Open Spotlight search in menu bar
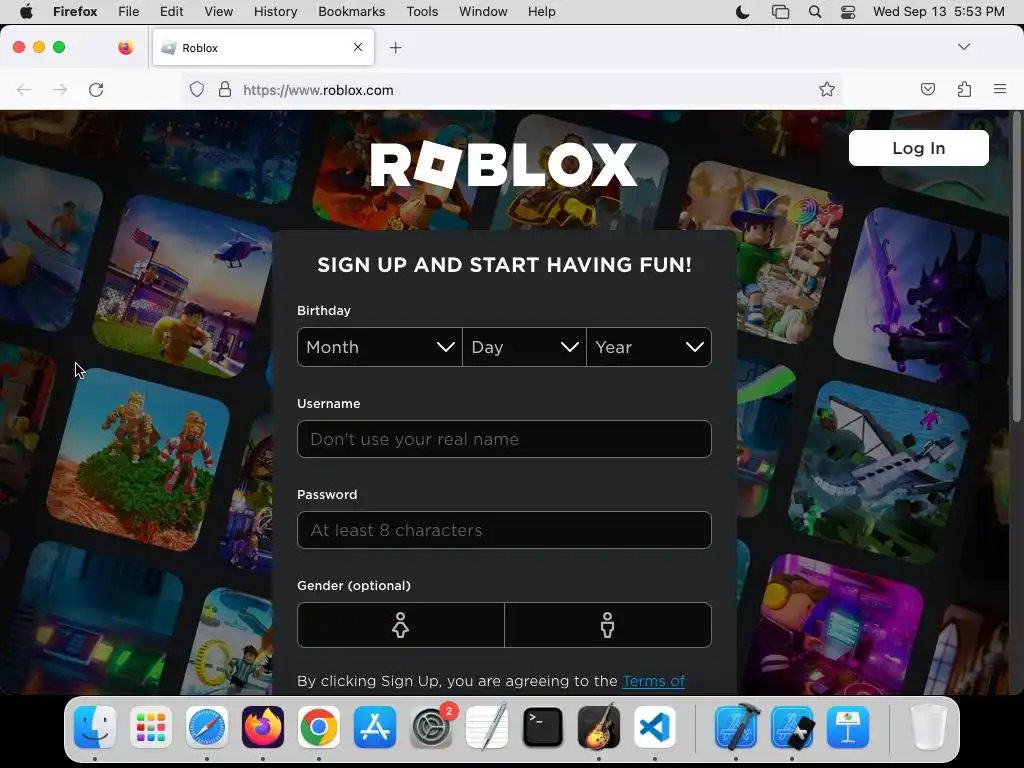This screenshot has height=768, width=1024. 814,12
